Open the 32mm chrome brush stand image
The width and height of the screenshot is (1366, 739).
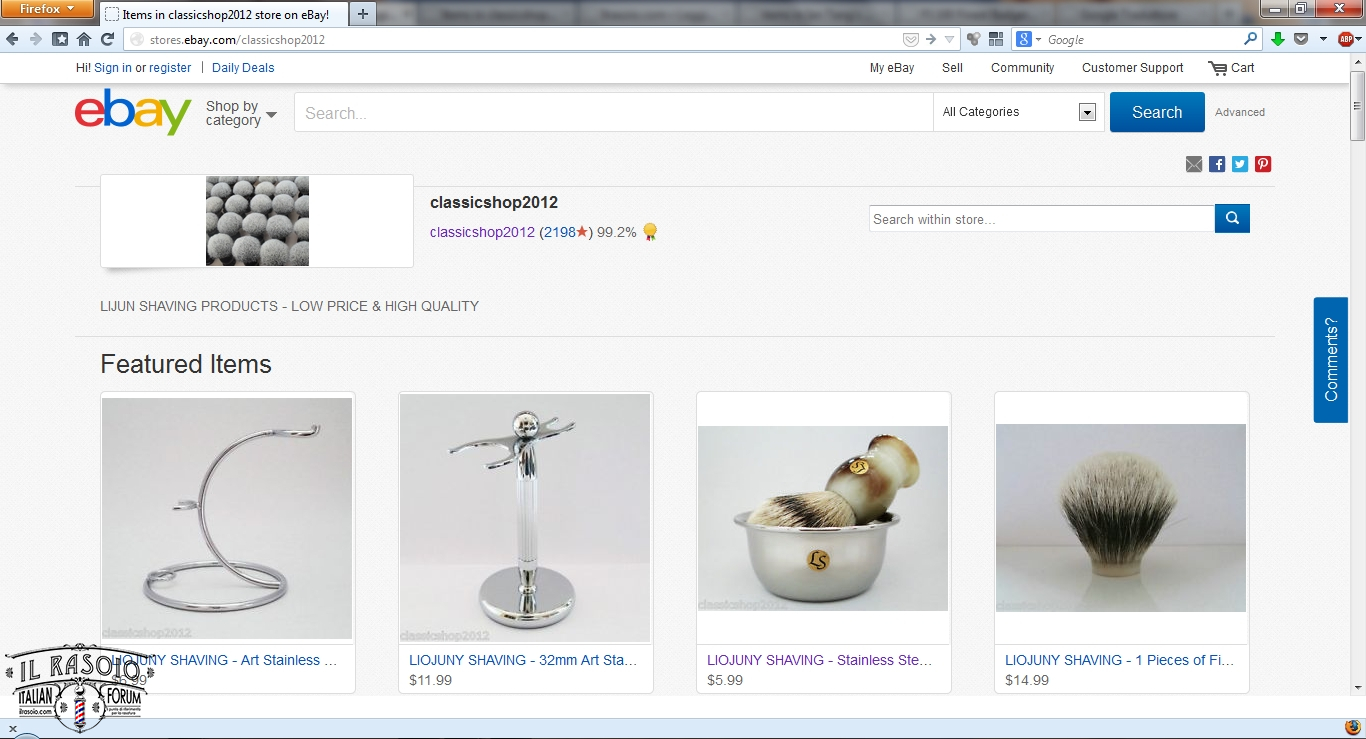coord(525,518)
